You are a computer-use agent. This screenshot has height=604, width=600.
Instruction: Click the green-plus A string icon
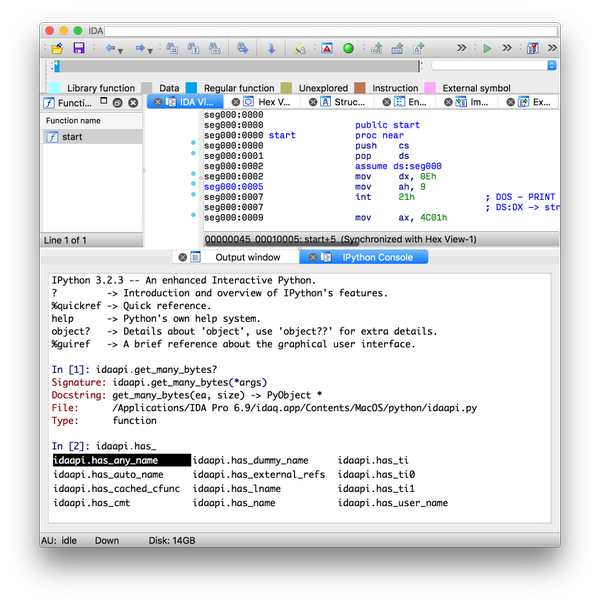(418, 48)
